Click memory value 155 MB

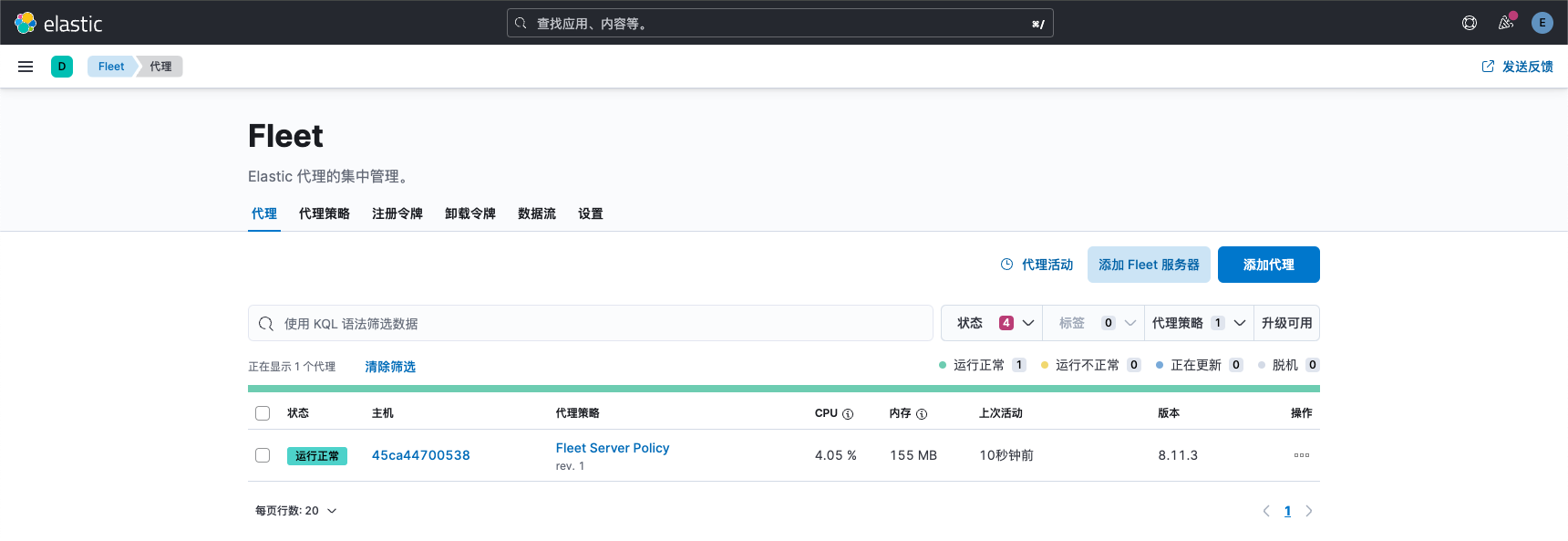pos(913,455)
